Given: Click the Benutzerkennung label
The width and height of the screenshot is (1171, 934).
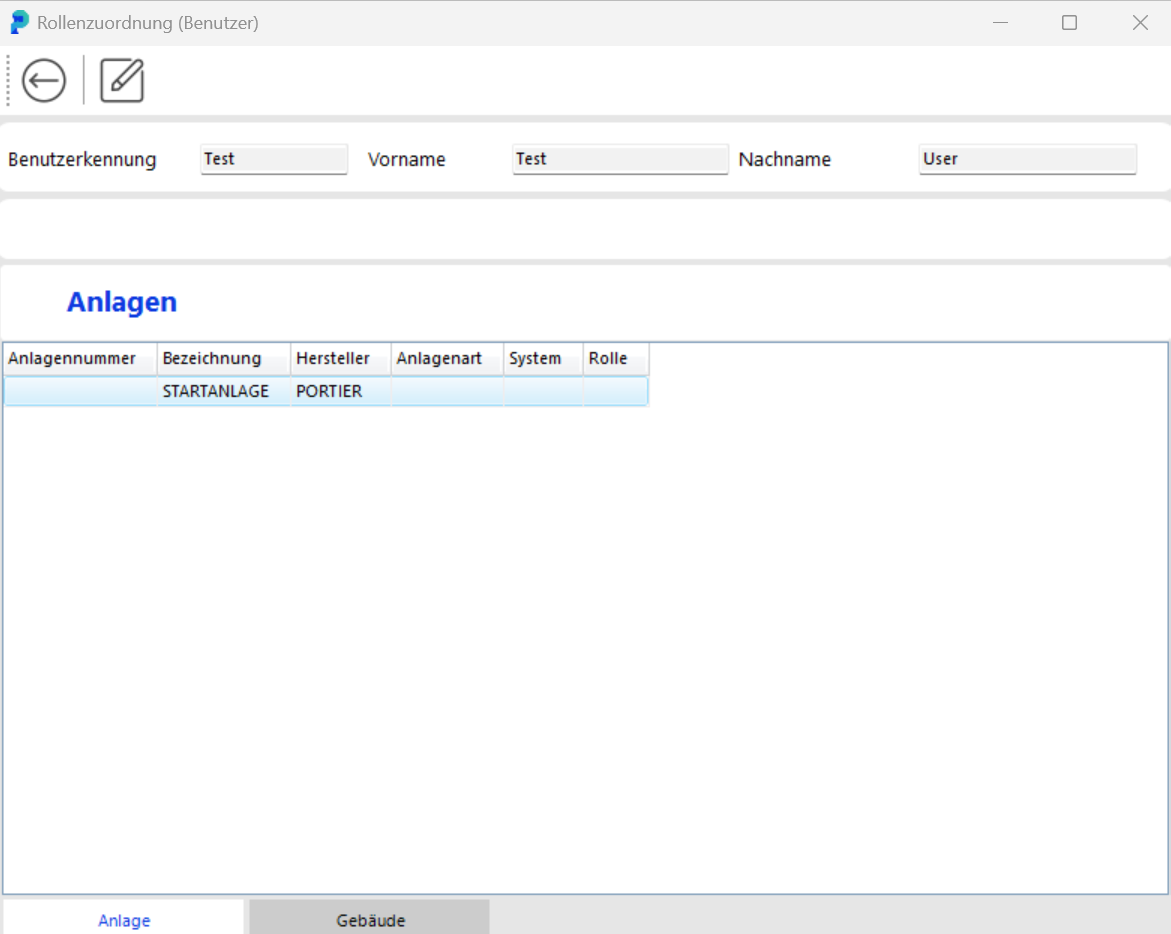Looking at the screenshot, I should point(81,159).
